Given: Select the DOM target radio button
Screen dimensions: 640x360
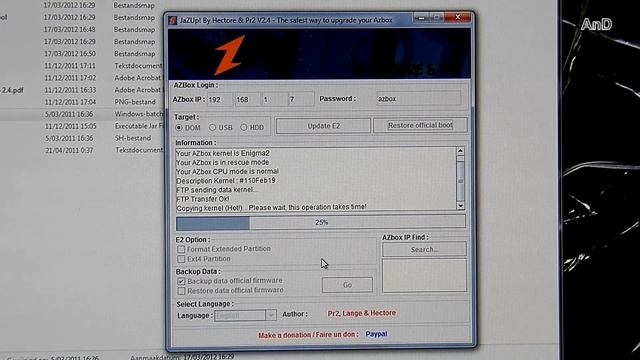Looking at the screenshot, I should (179, 128).
